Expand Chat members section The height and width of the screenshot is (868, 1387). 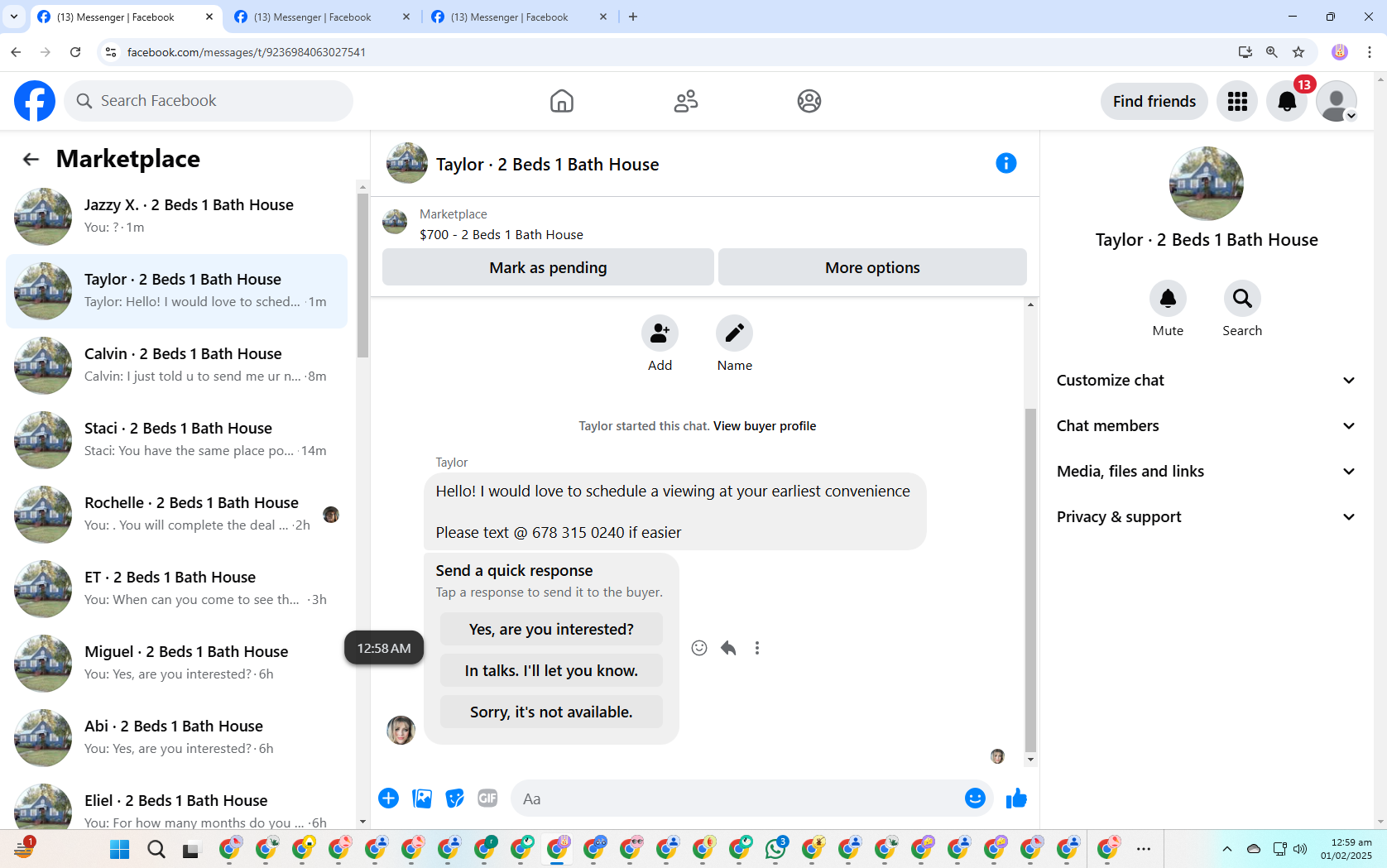(1206, 426)
